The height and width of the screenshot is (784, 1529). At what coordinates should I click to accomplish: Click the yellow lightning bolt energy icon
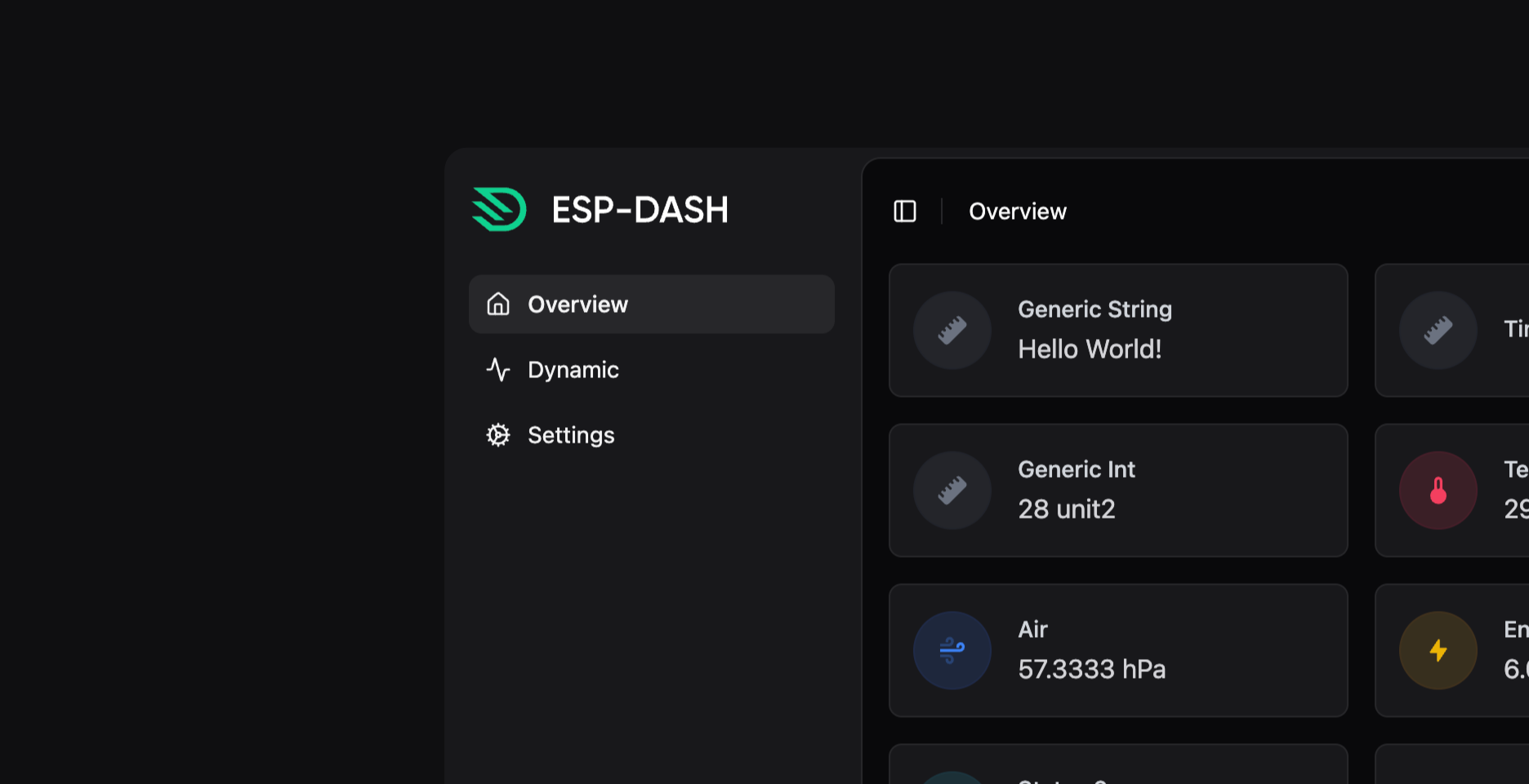pyautogui.click(x=1438, y=650)
